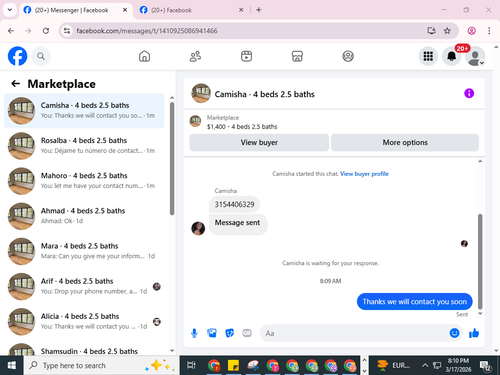Viewport: 500px width, 375px height.
Task: Reload the current page
Action: click(x=46, y=31)
